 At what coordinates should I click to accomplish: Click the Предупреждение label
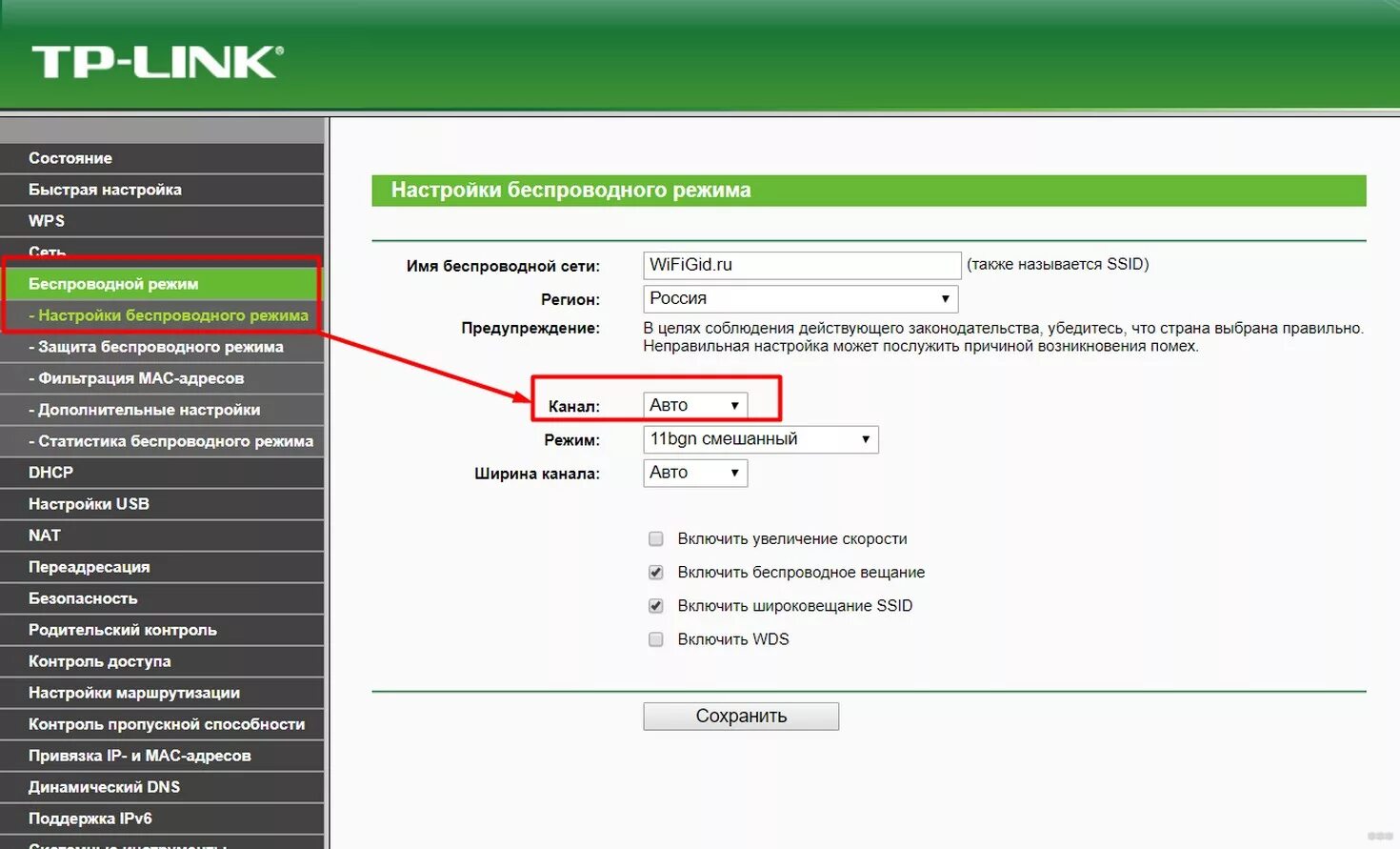click(x=530, y=328)
